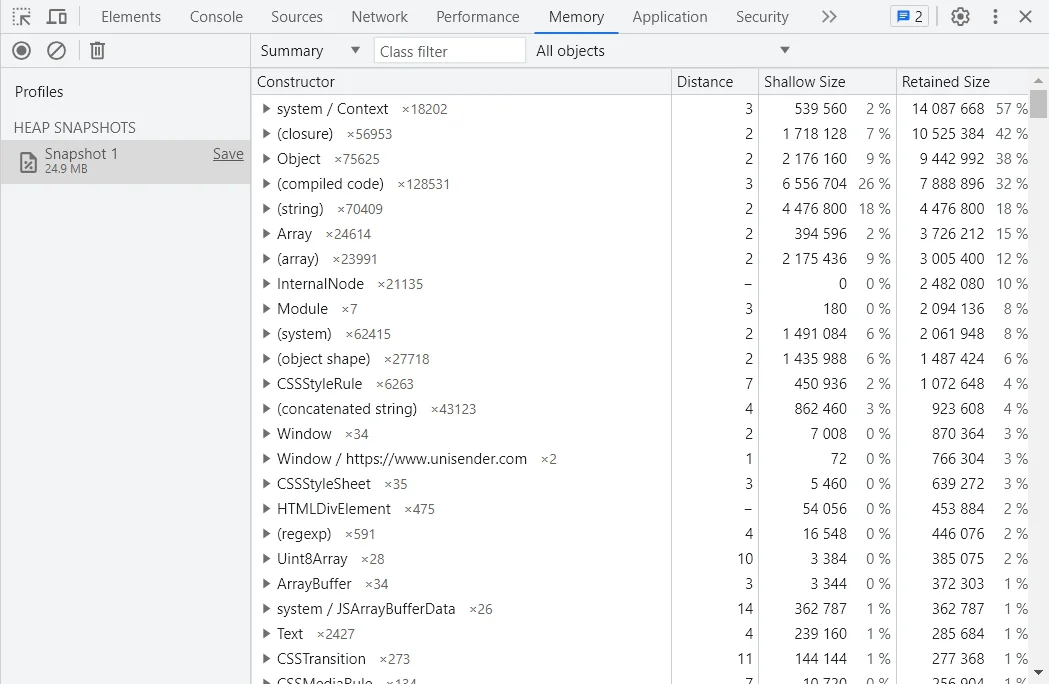Open the All objects filter dropdown
Image resolution: width=1049 pixels, height=684 pixels.
pos(662,51)
